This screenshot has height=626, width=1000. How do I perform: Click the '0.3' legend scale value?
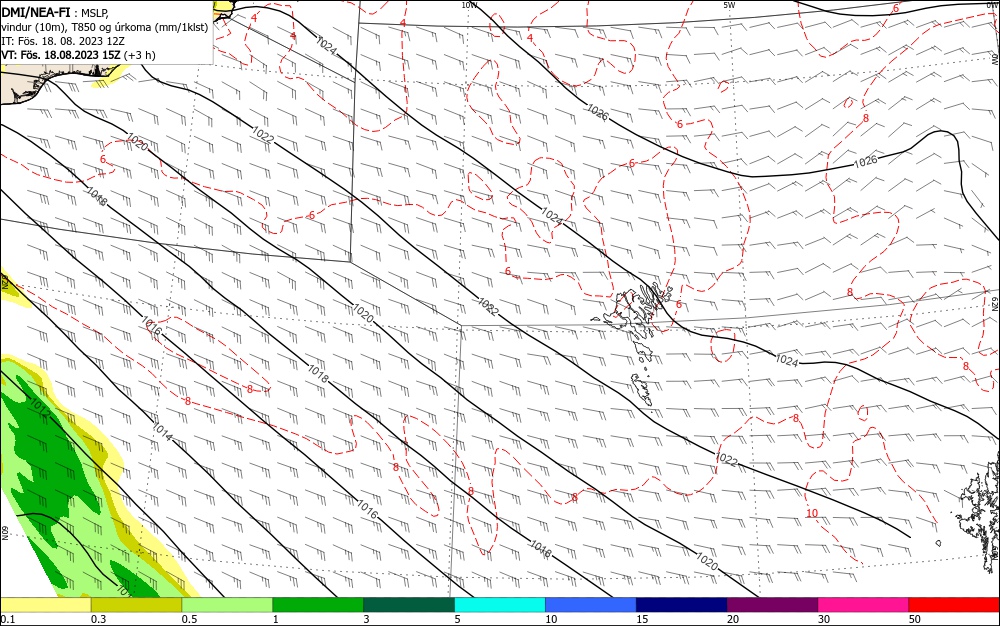(98, 619)
